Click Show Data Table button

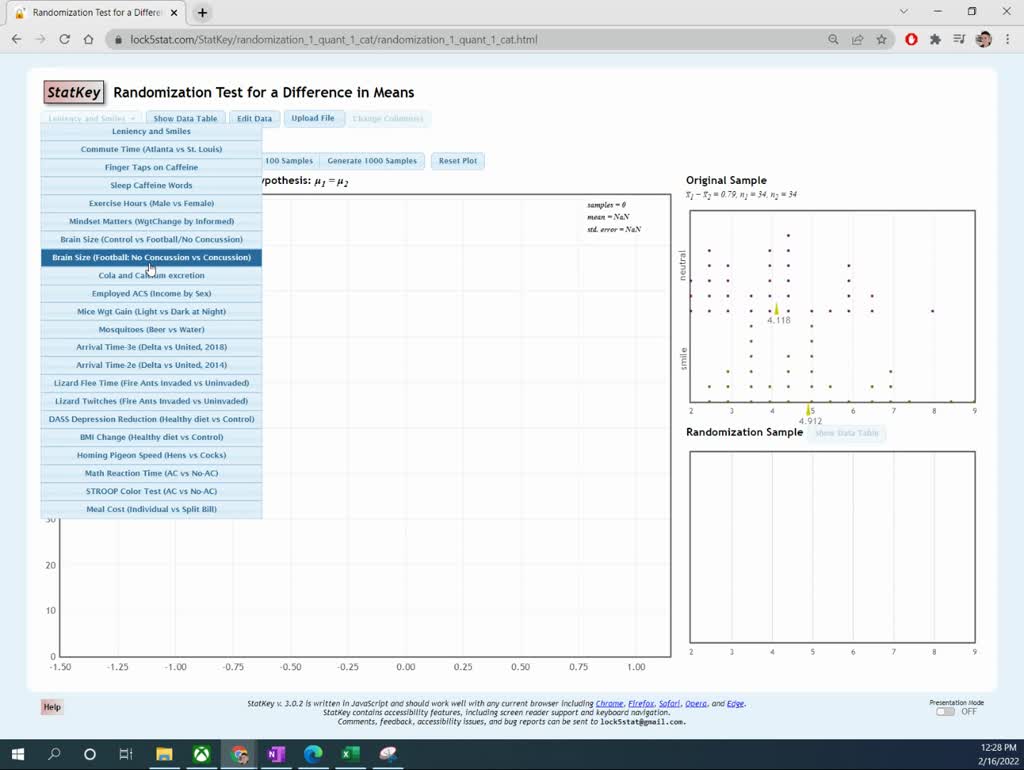click(x=185, y=118)
